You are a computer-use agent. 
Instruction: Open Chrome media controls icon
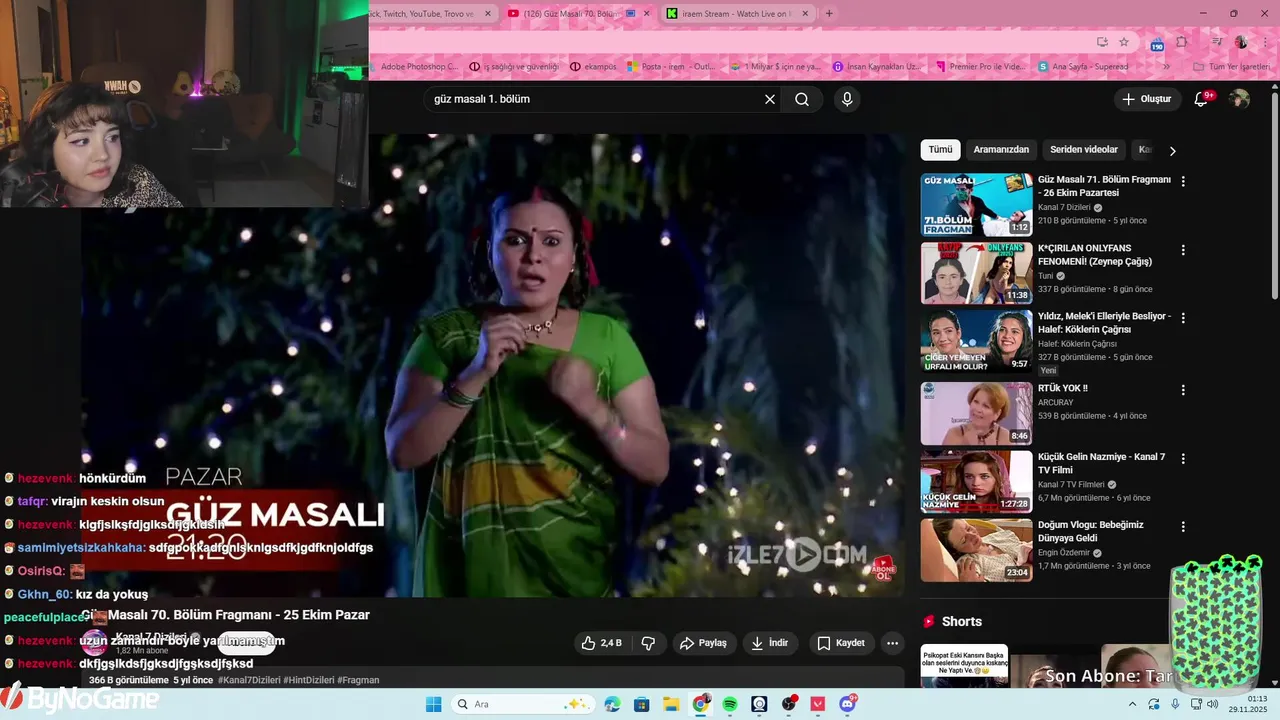pyautogui.click(x=1217, y=42)
